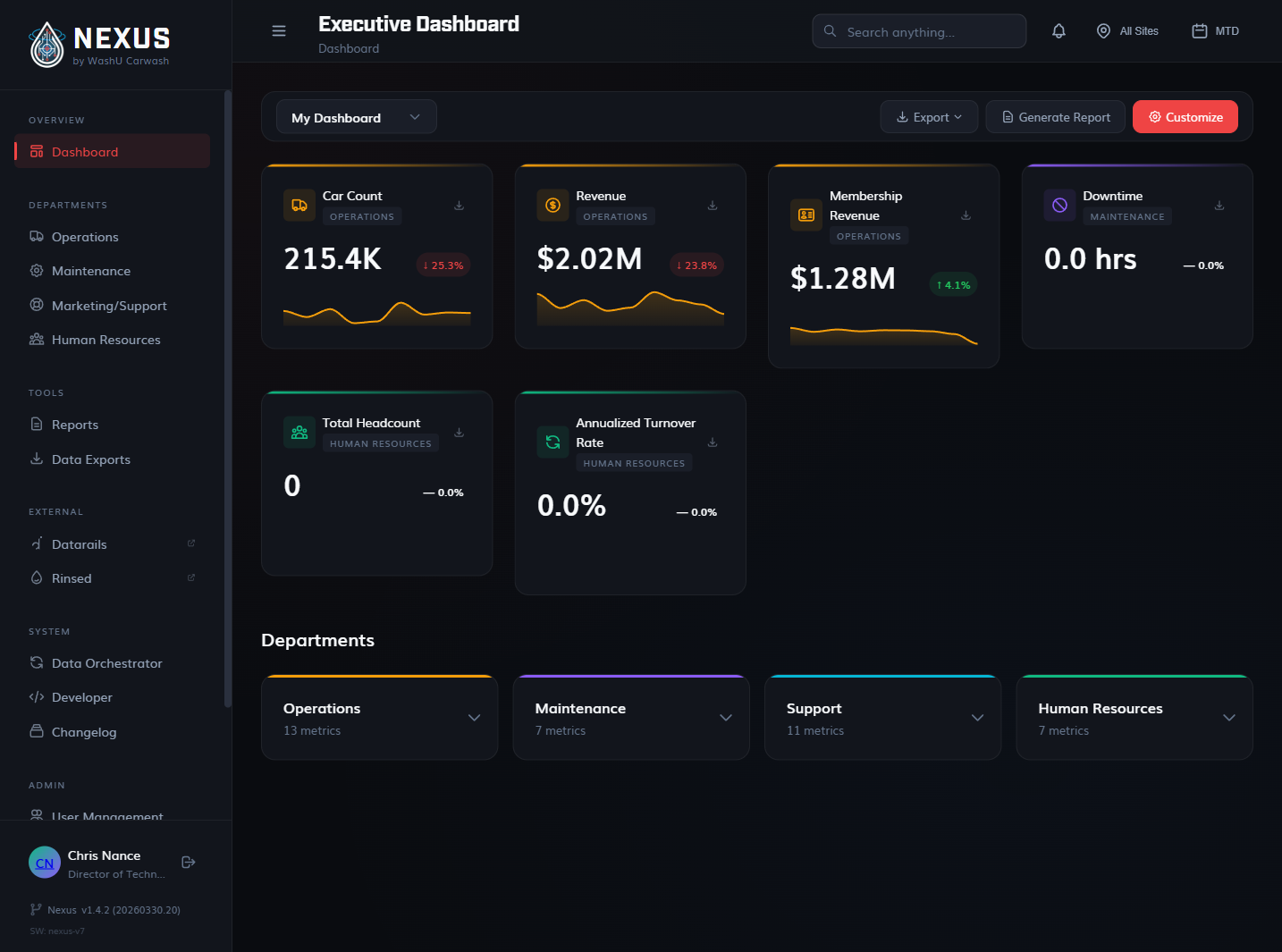Click the Revenue dollar icon
The width and height of the screenshot is (1282, 952).
tap(553, 206)
